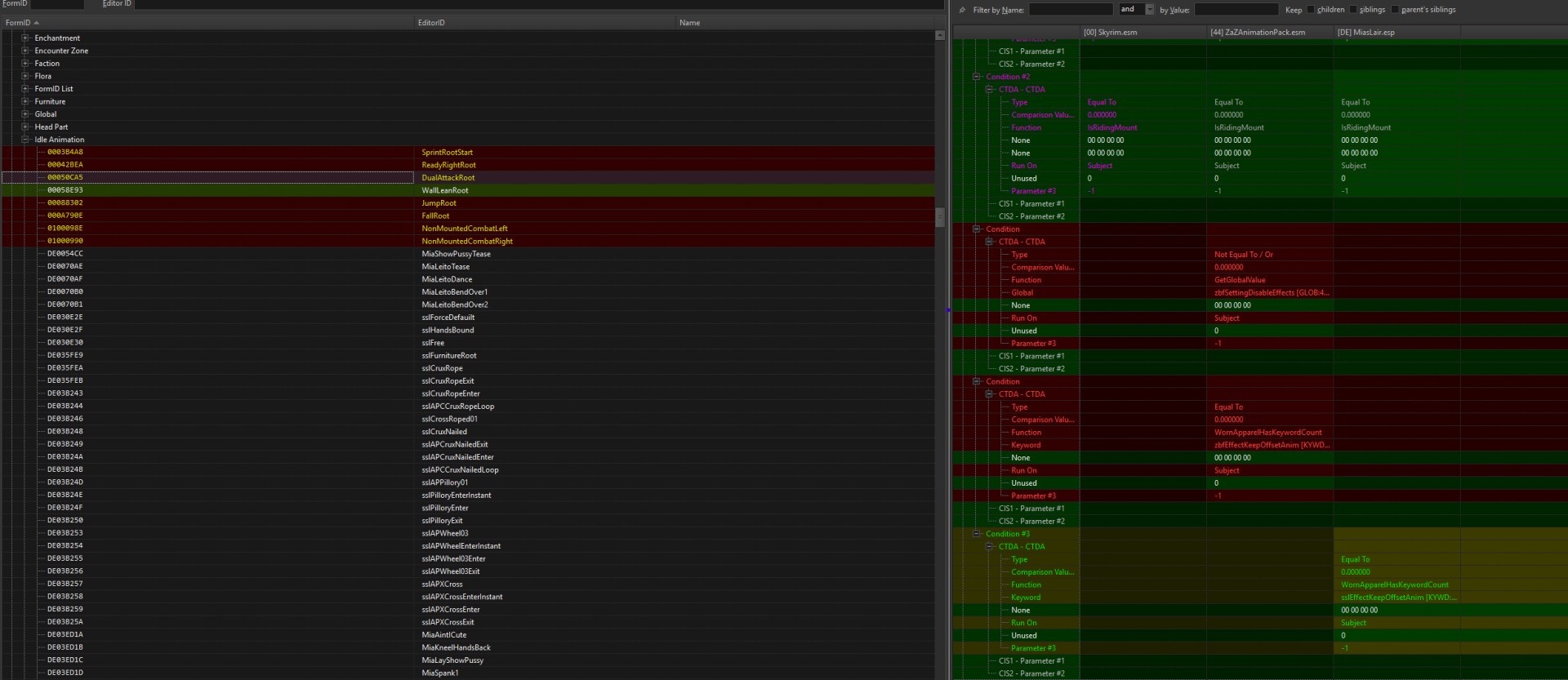Screen dimensions: 1568x680
Task: Click the left panel scroll-up arrow
Action: coord(940,35)
